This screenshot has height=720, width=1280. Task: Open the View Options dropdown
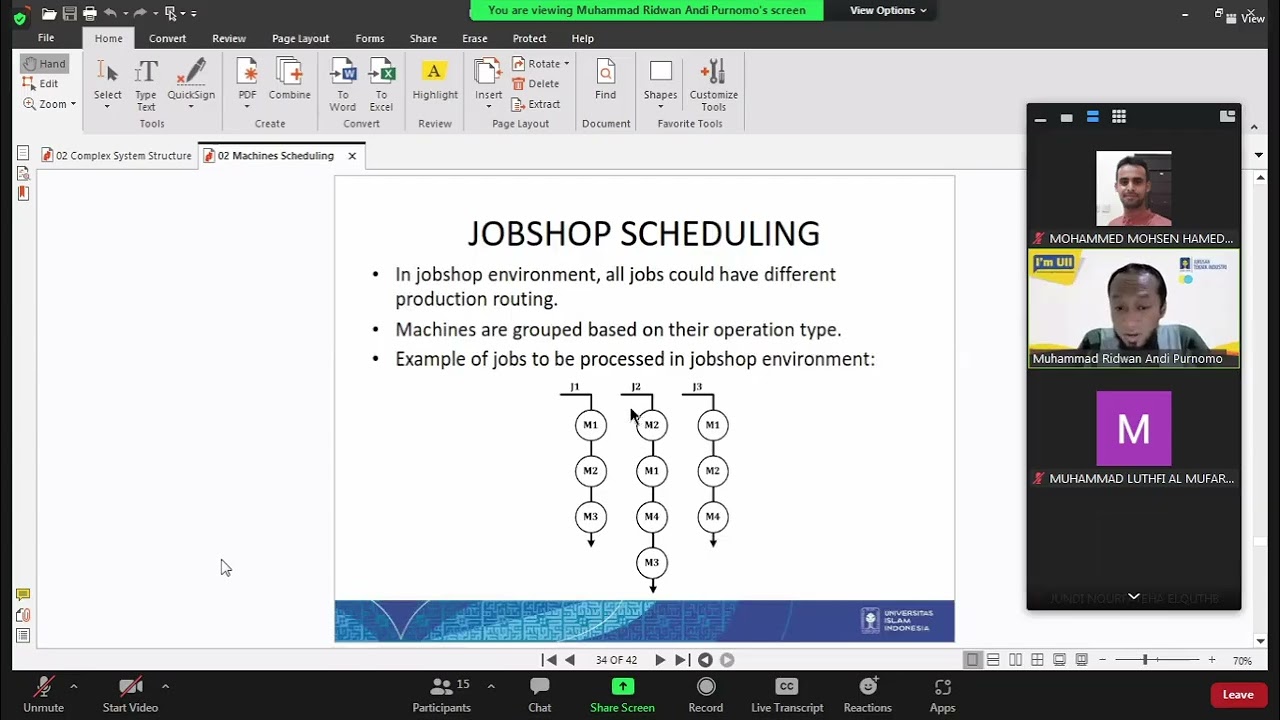(x=888, y=10)
